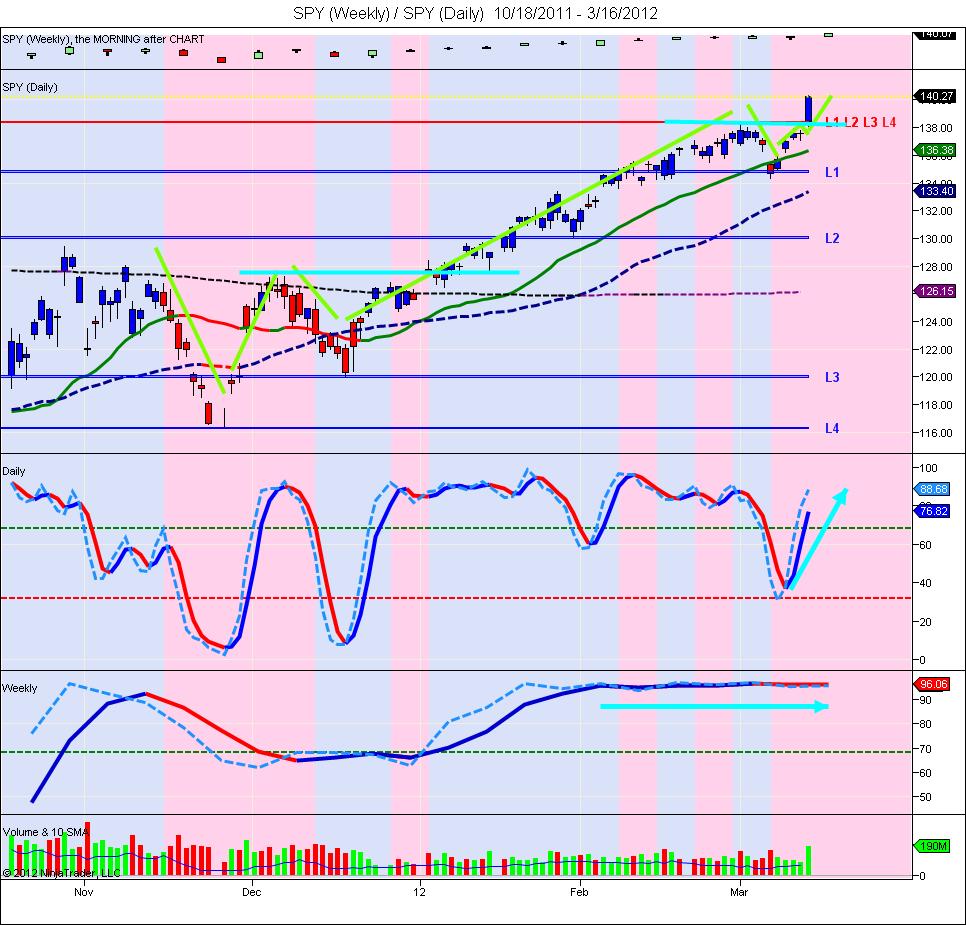Image resolution: width=966 pixels, height=925 pixels.
Task: Click the blue L4 level label
Action: click(832, 428)
